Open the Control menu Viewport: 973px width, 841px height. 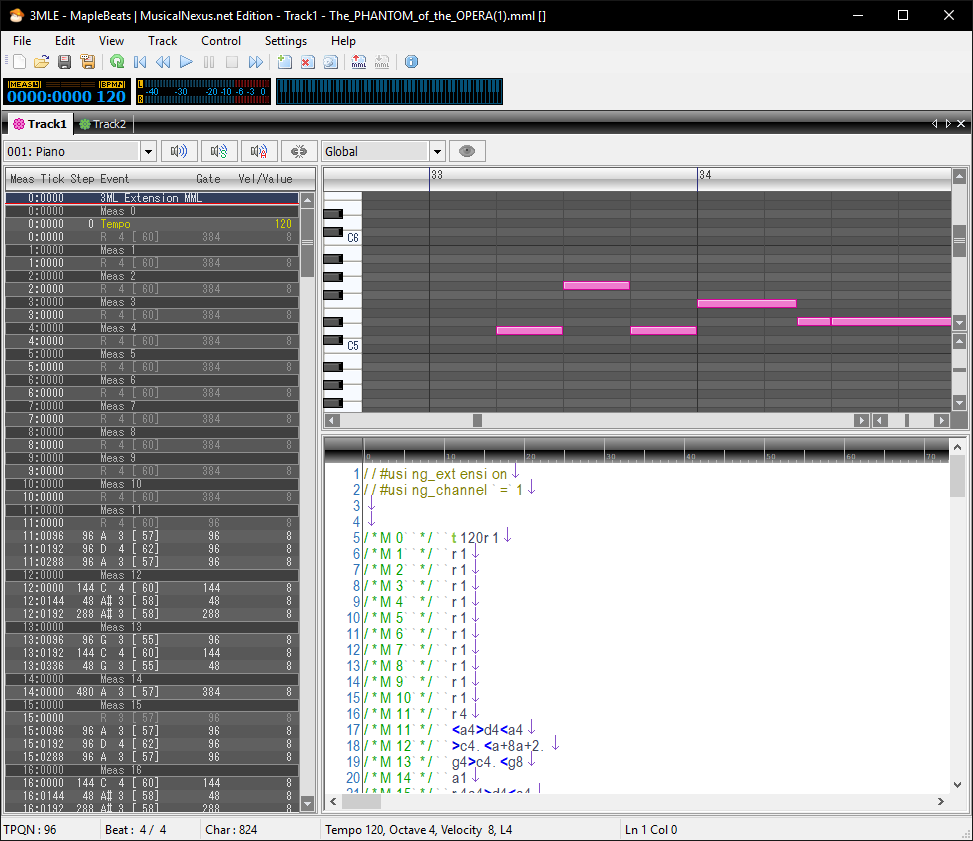[x=221, y=40]
